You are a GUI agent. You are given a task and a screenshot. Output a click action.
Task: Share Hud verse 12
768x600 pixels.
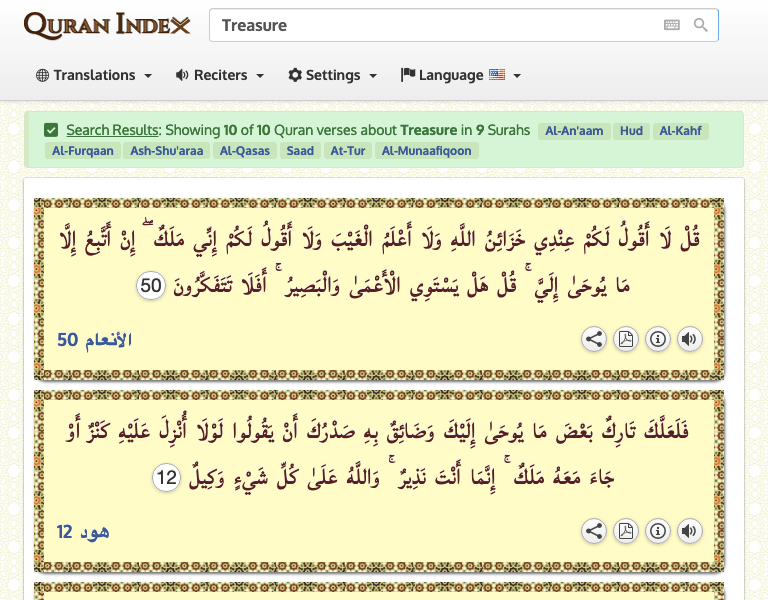point(594,531)
